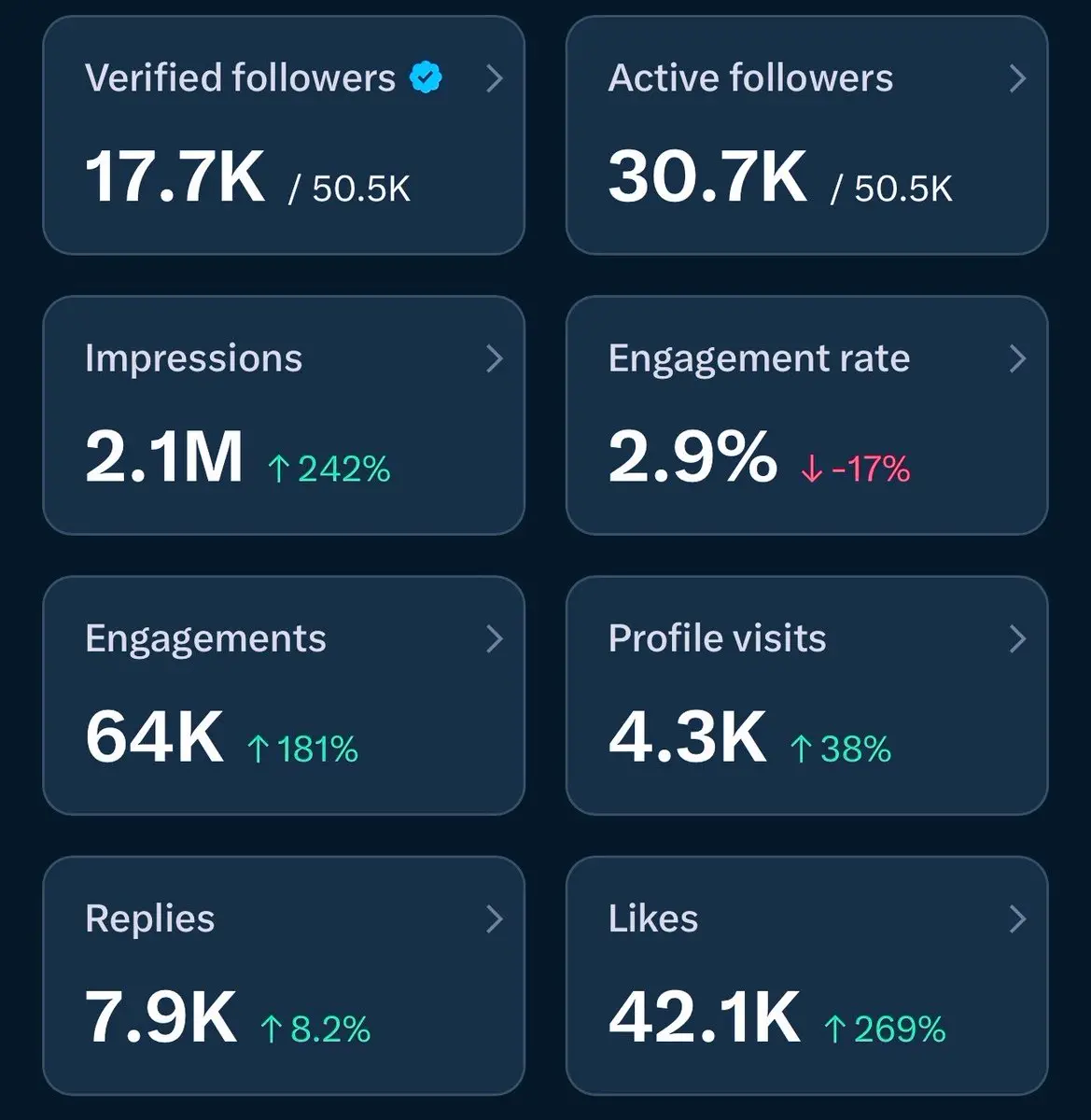The image size is (1091, 1120).
Task: Select the 4.3K profile visits value
Action: pos(688,736)
